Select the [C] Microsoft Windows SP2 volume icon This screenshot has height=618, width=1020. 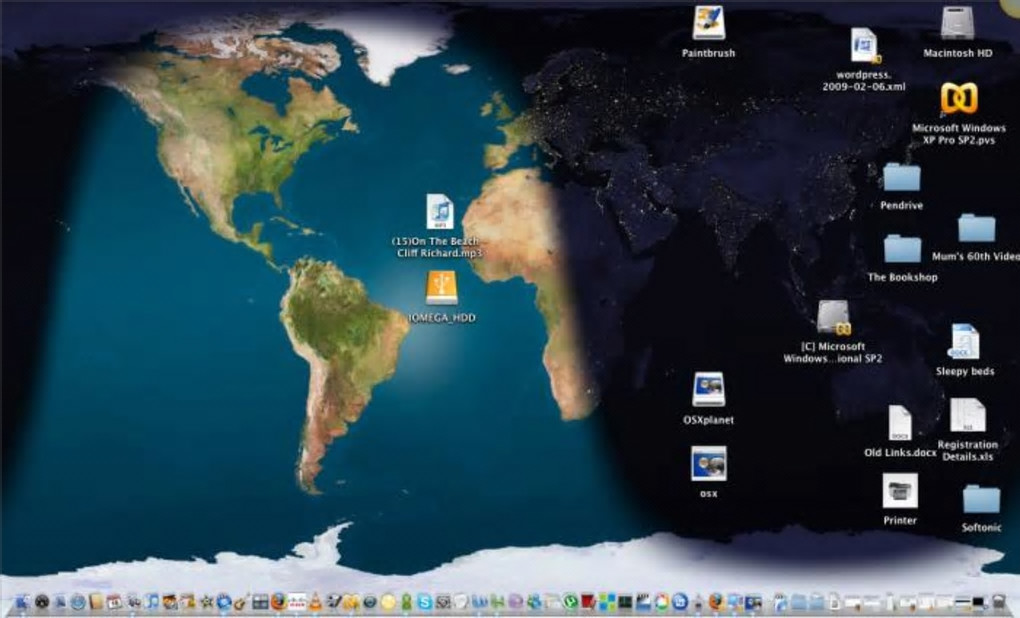coord(833,318)
